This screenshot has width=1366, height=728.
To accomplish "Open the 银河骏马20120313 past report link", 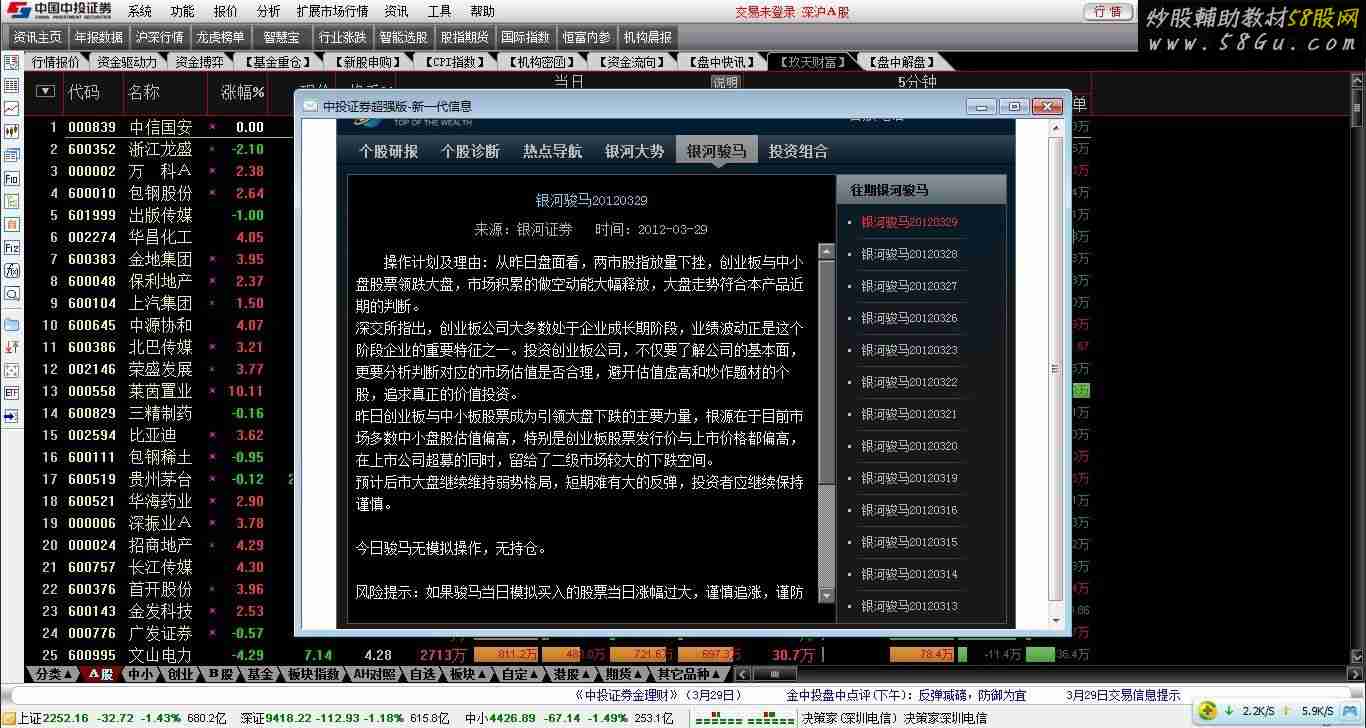I will point(909,606).
